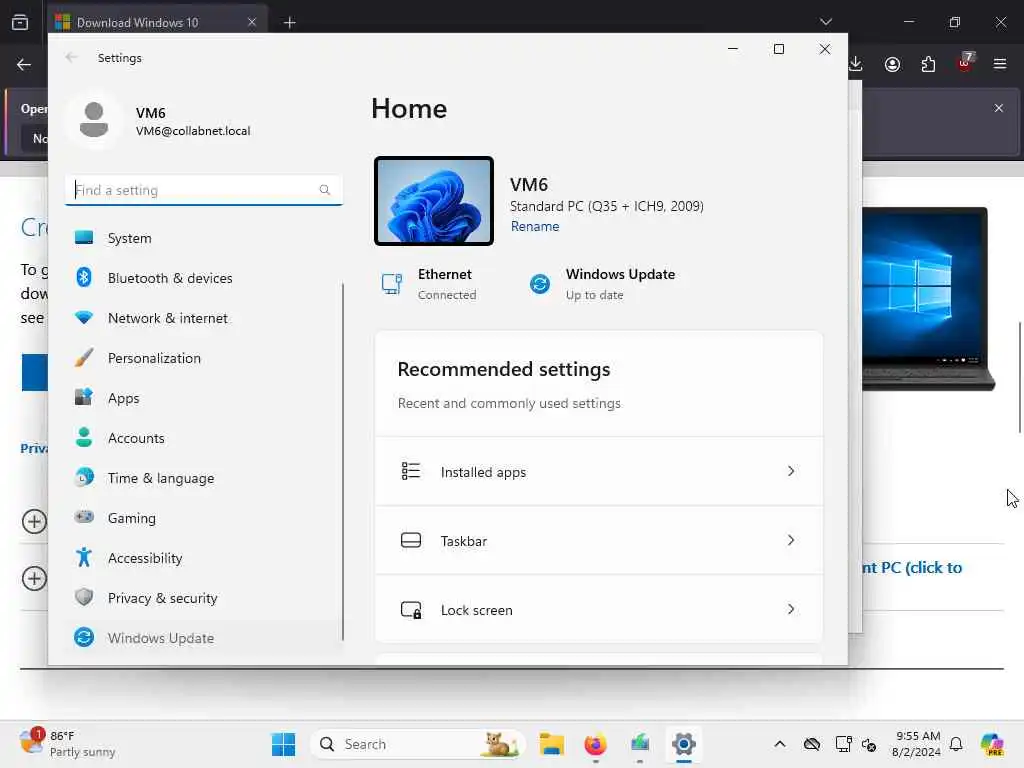Screen dimensions: 1024x768
Task: Click the taskbar Search box
Action: 418,744
